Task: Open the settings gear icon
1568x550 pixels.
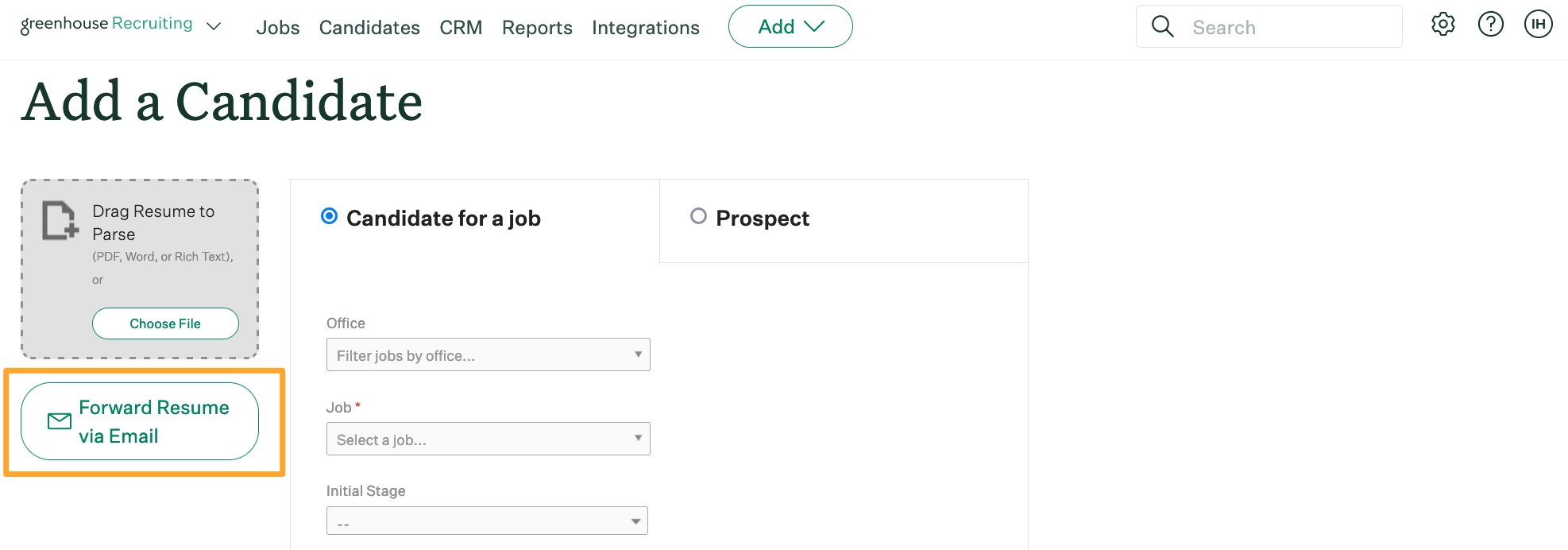Action: click(1442, 25)
